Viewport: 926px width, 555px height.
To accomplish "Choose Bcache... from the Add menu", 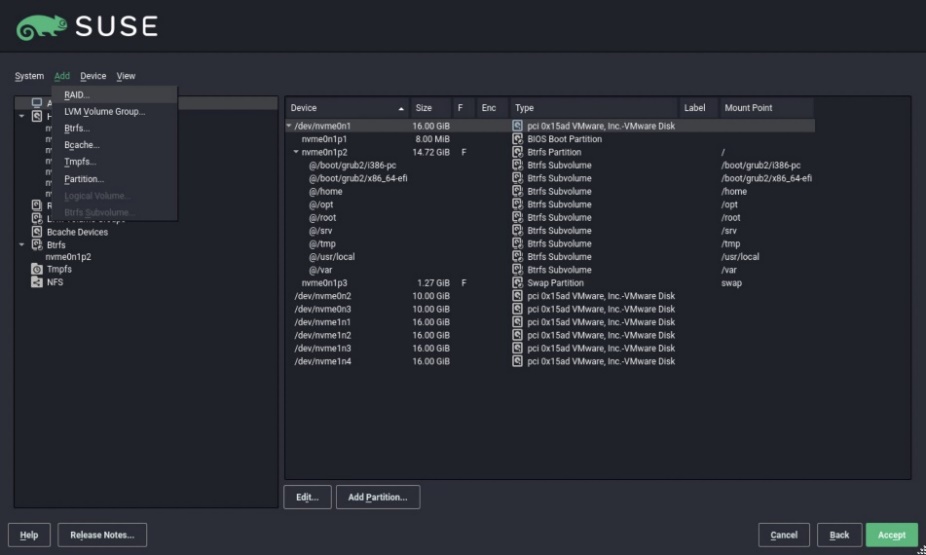I will pos(115,145).
